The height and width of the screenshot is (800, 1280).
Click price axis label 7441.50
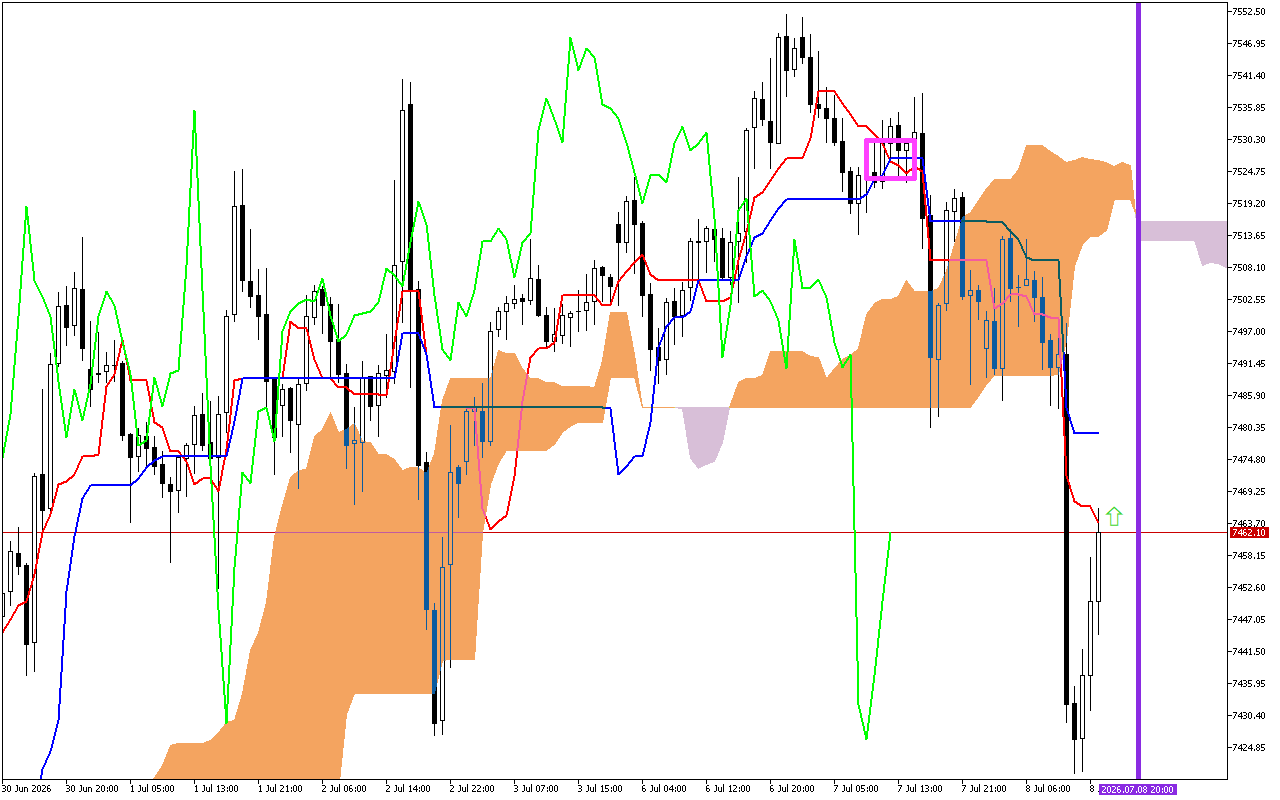click(x=1248, y=652)
